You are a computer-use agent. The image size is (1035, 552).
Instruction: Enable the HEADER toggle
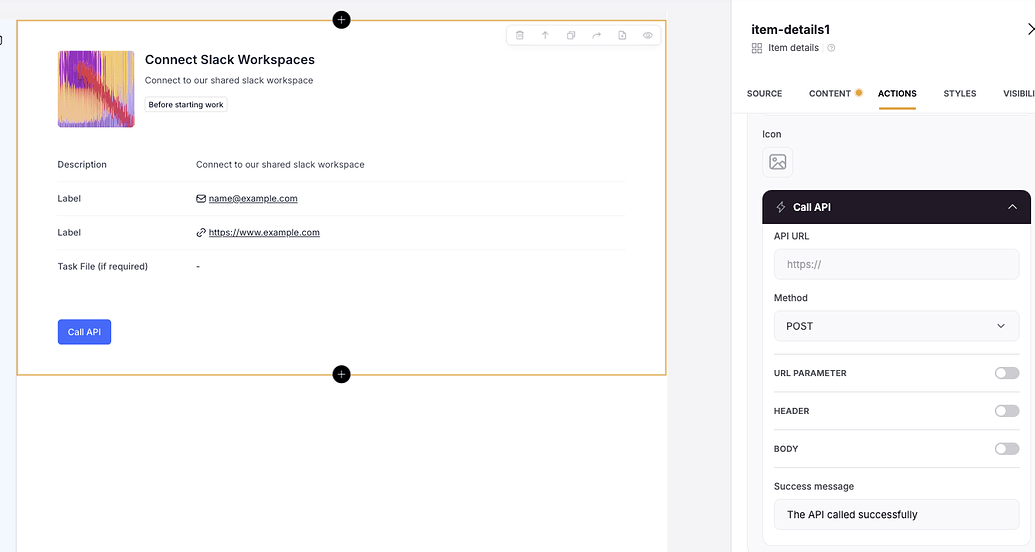tap(1007, 411)
